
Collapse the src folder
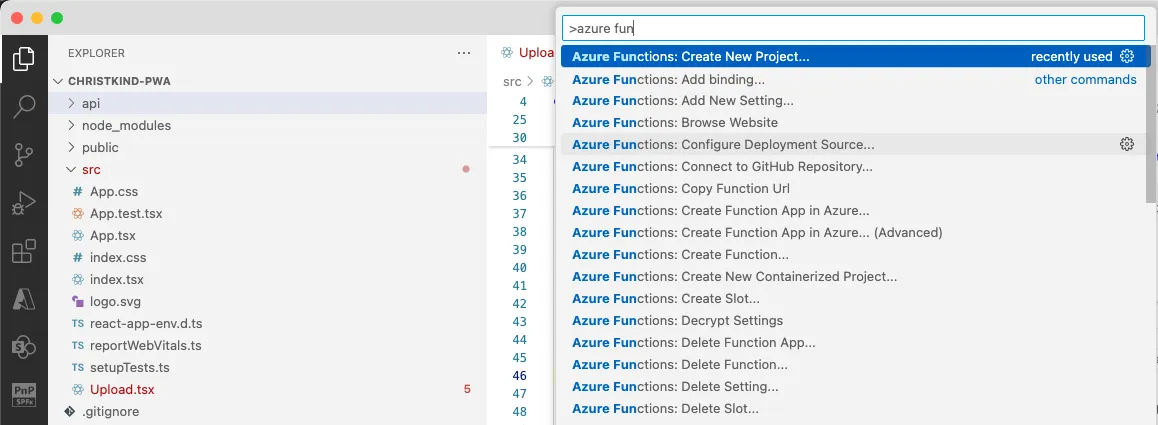tap(71, 169)
